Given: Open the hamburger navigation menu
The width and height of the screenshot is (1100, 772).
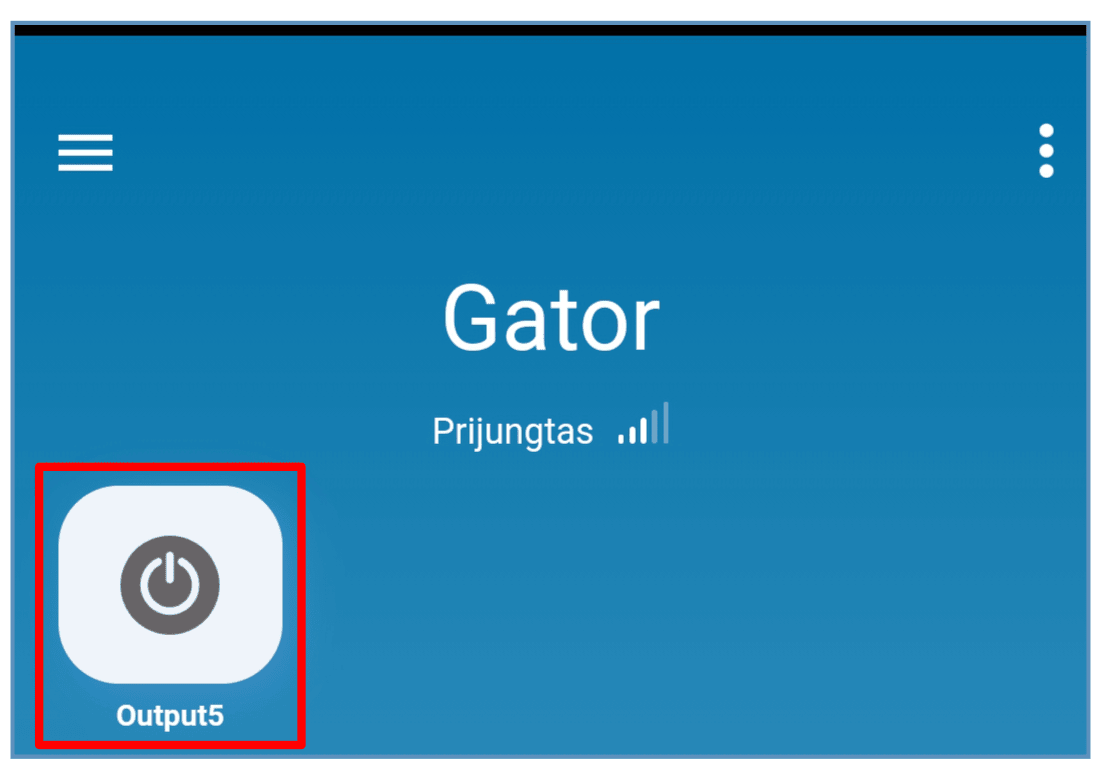Looking at the screenshot, I should pos(85,152).
